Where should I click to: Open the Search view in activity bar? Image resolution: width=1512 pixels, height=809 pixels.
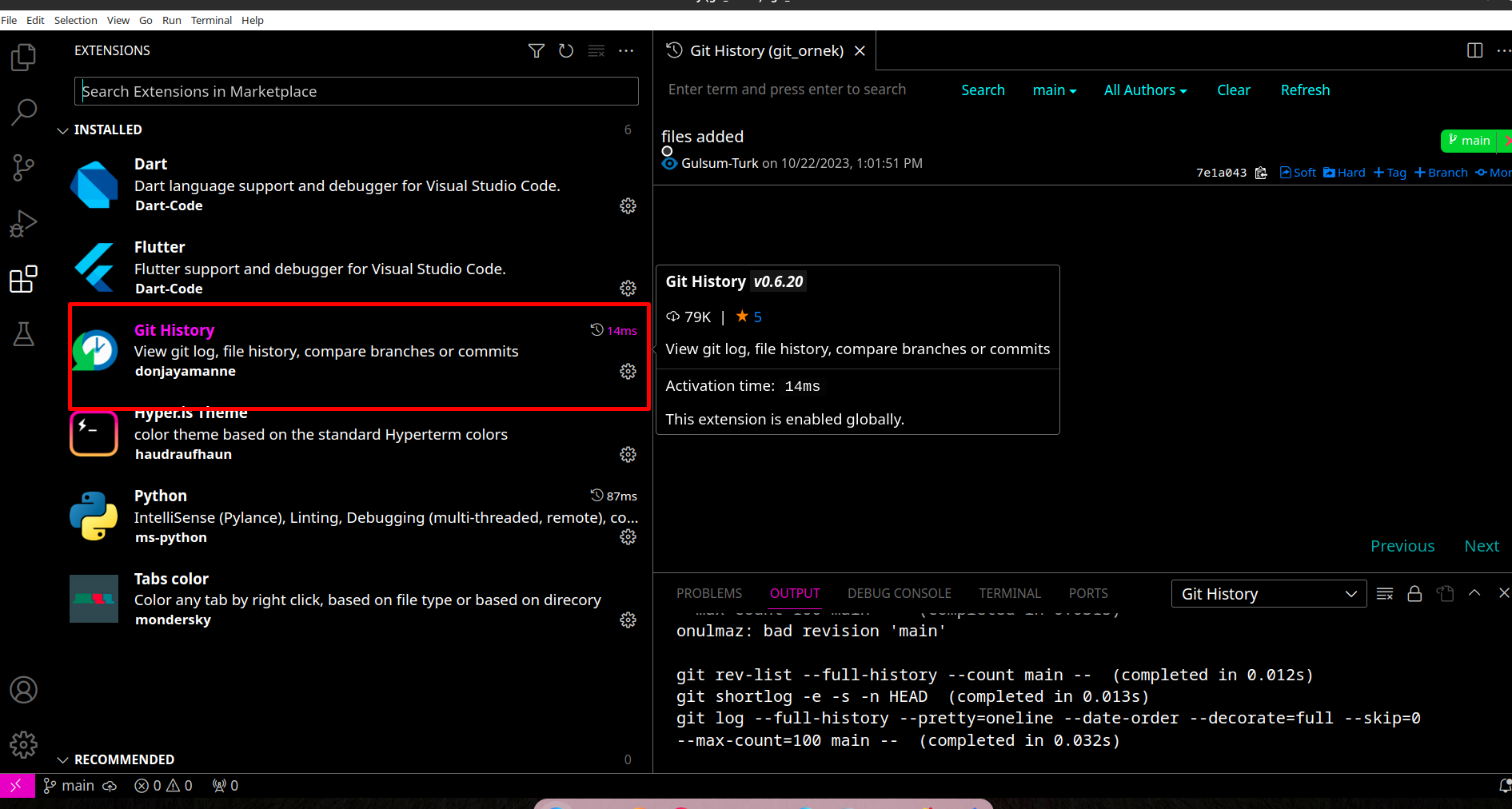(x=23, y=112)
